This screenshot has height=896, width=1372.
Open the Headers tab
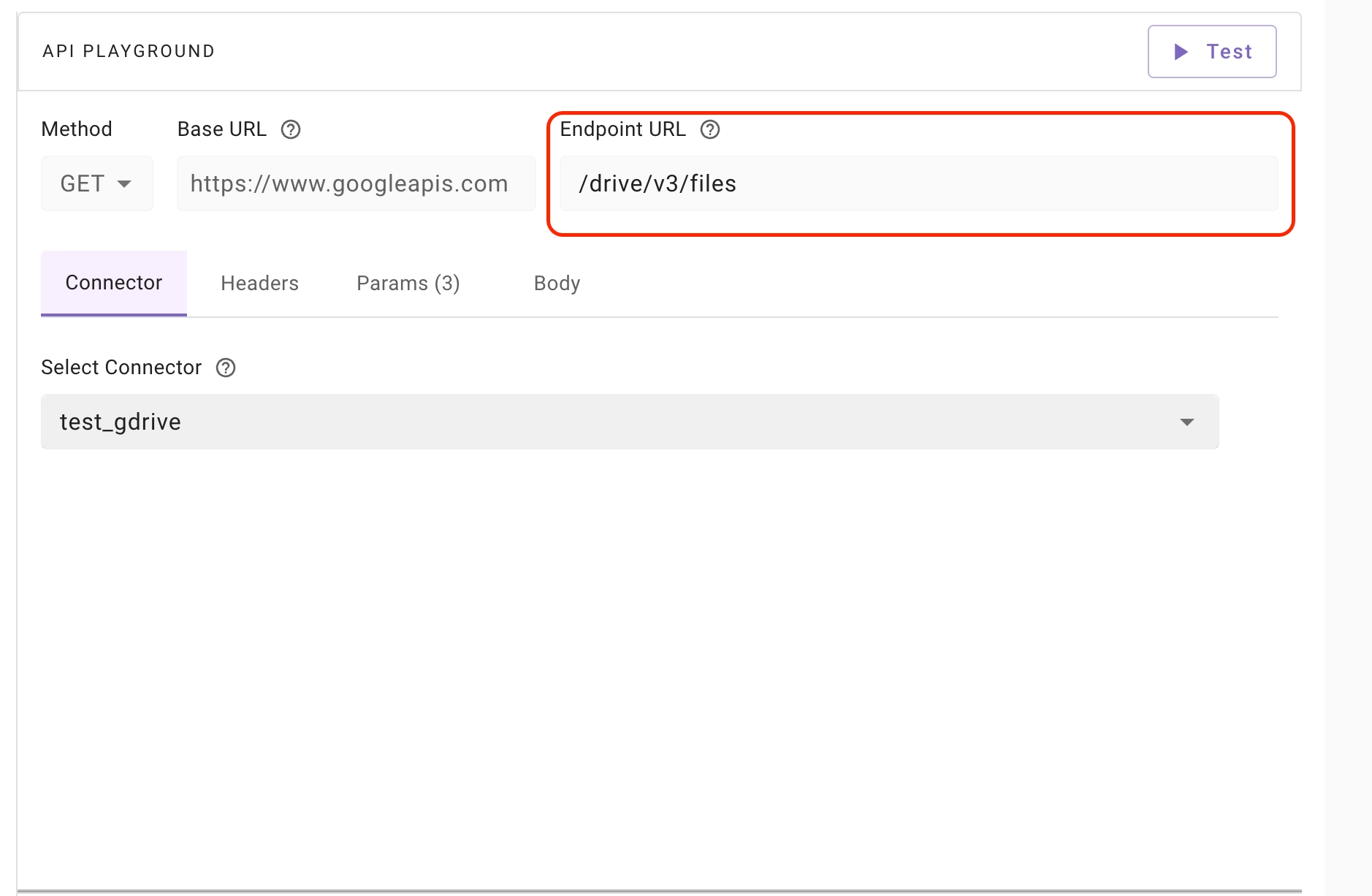(x=259, y=283)
